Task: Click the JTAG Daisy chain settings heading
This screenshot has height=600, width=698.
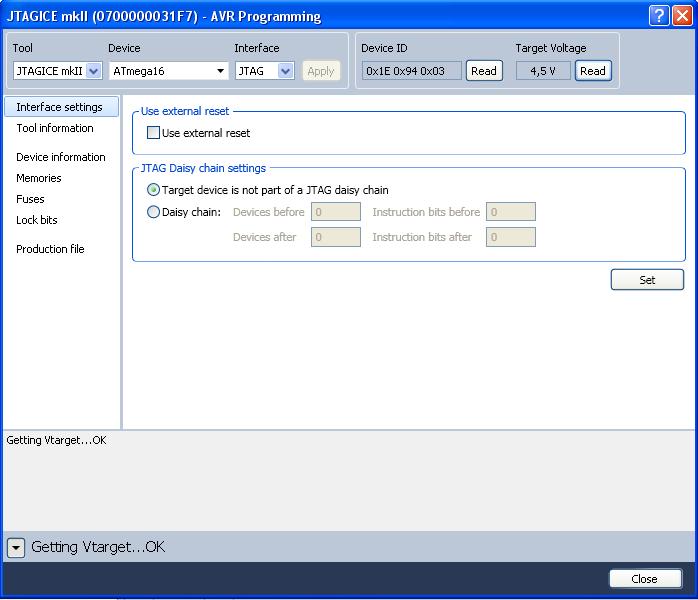Action: pos(203,168)
